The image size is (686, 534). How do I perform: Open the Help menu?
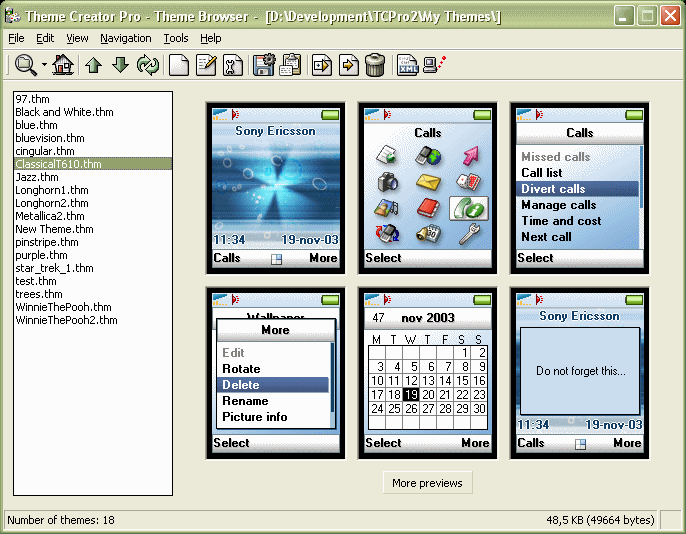[x=210, y=38]
